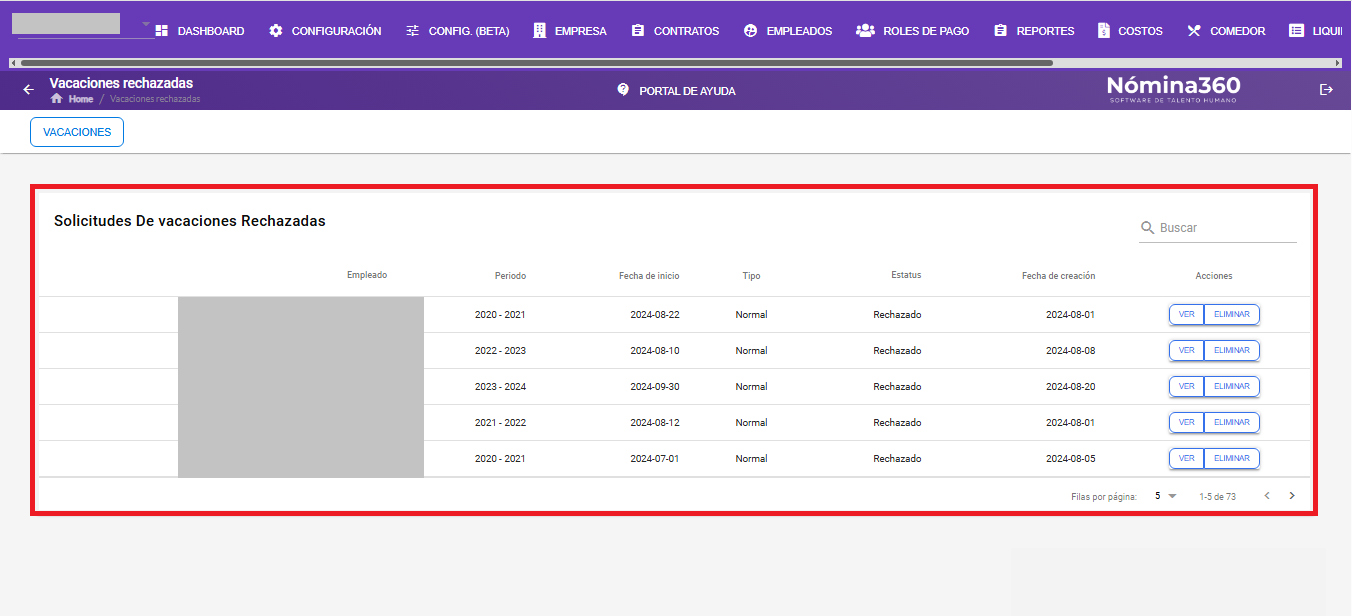The width and height of the screenshot is (1352, 616).
Task: Click the help question mark icon
Action: (624, 89)
